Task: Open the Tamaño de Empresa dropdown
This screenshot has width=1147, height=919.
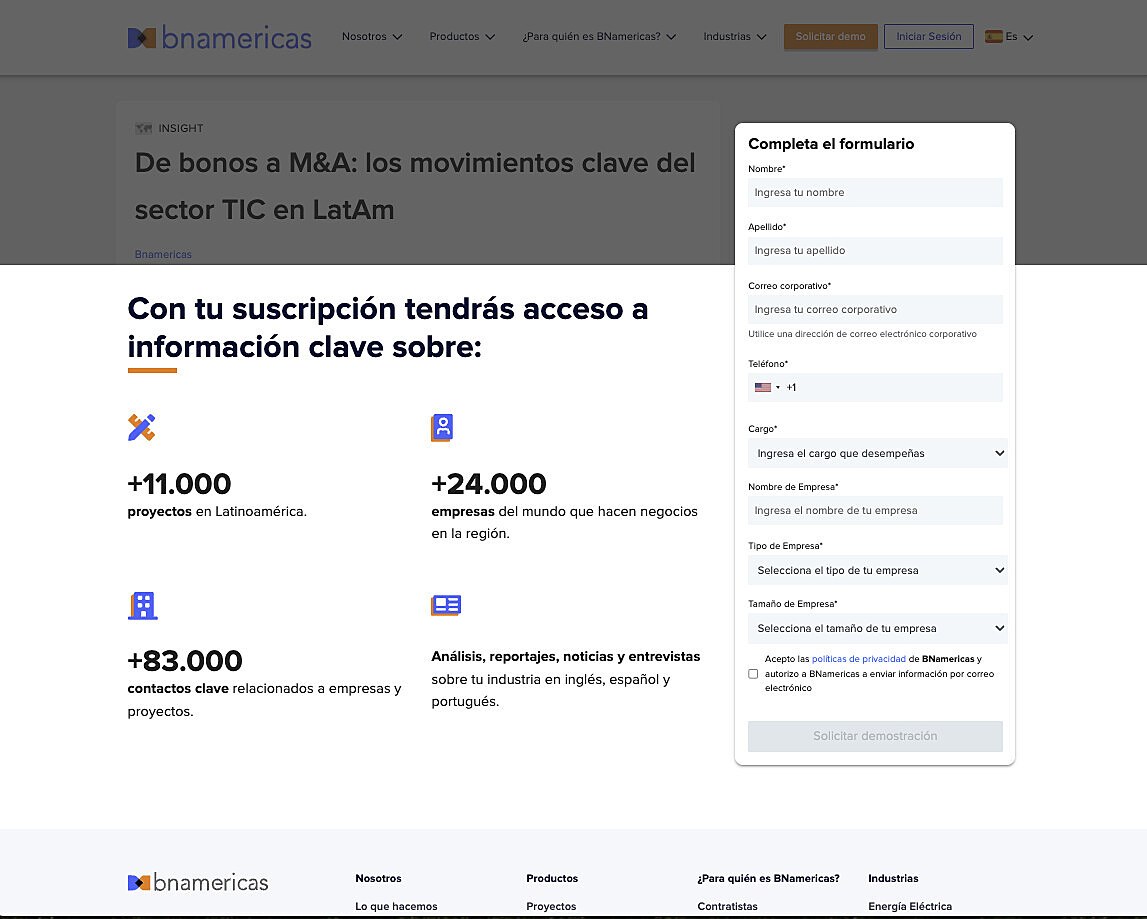Action: pyautogui.click(x=877, y=628)
